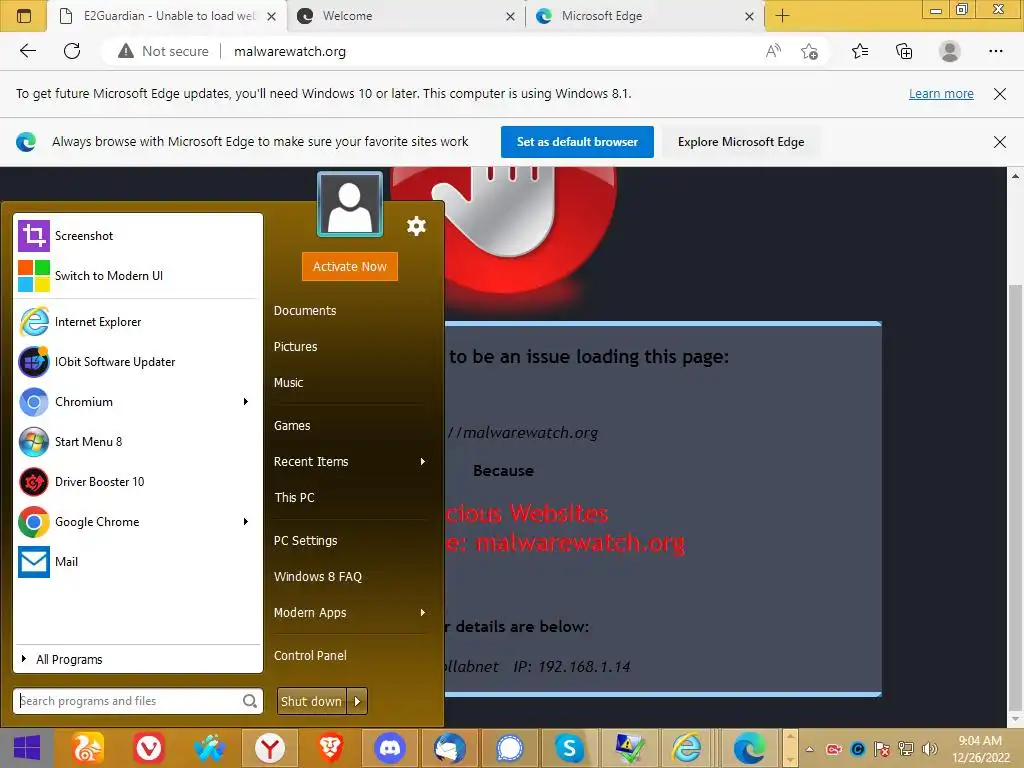The width and height of the screenshot is (1024, 768).
Task: Expand Chromium jump list arrow
Action: tap(246, 402)
